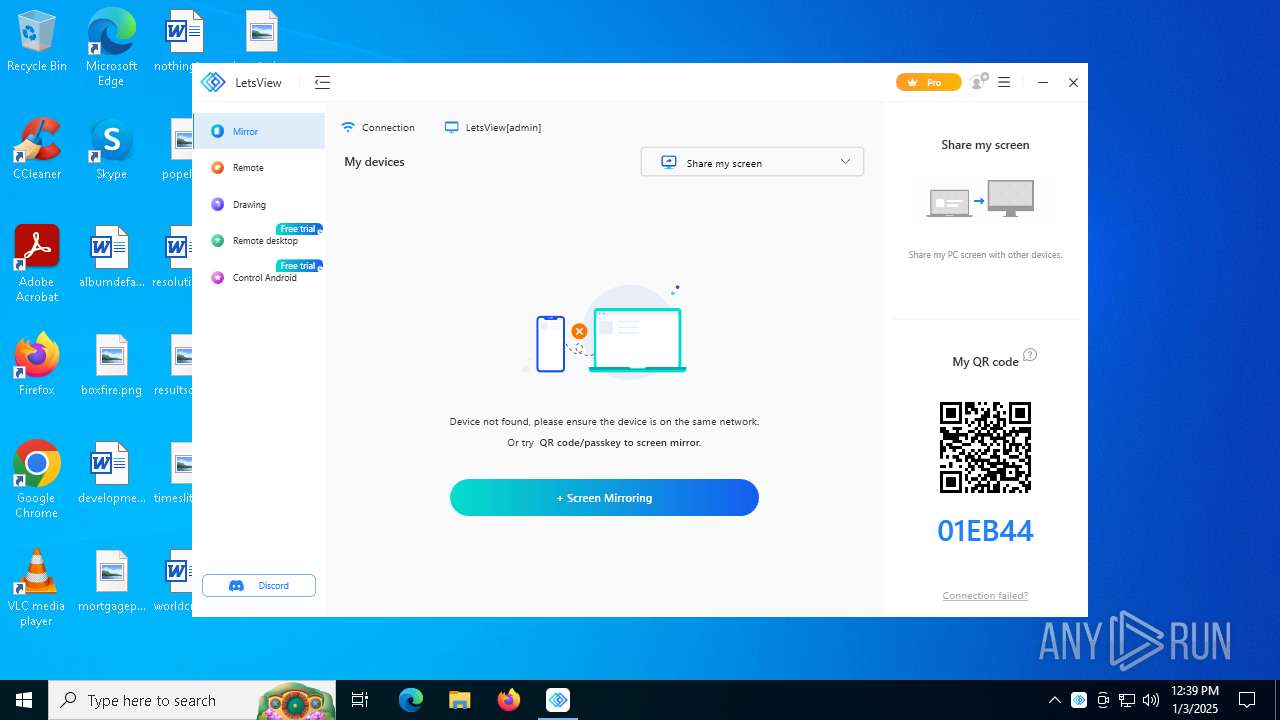Open Firefox desktop shortcut

click(x=37, y=365)
